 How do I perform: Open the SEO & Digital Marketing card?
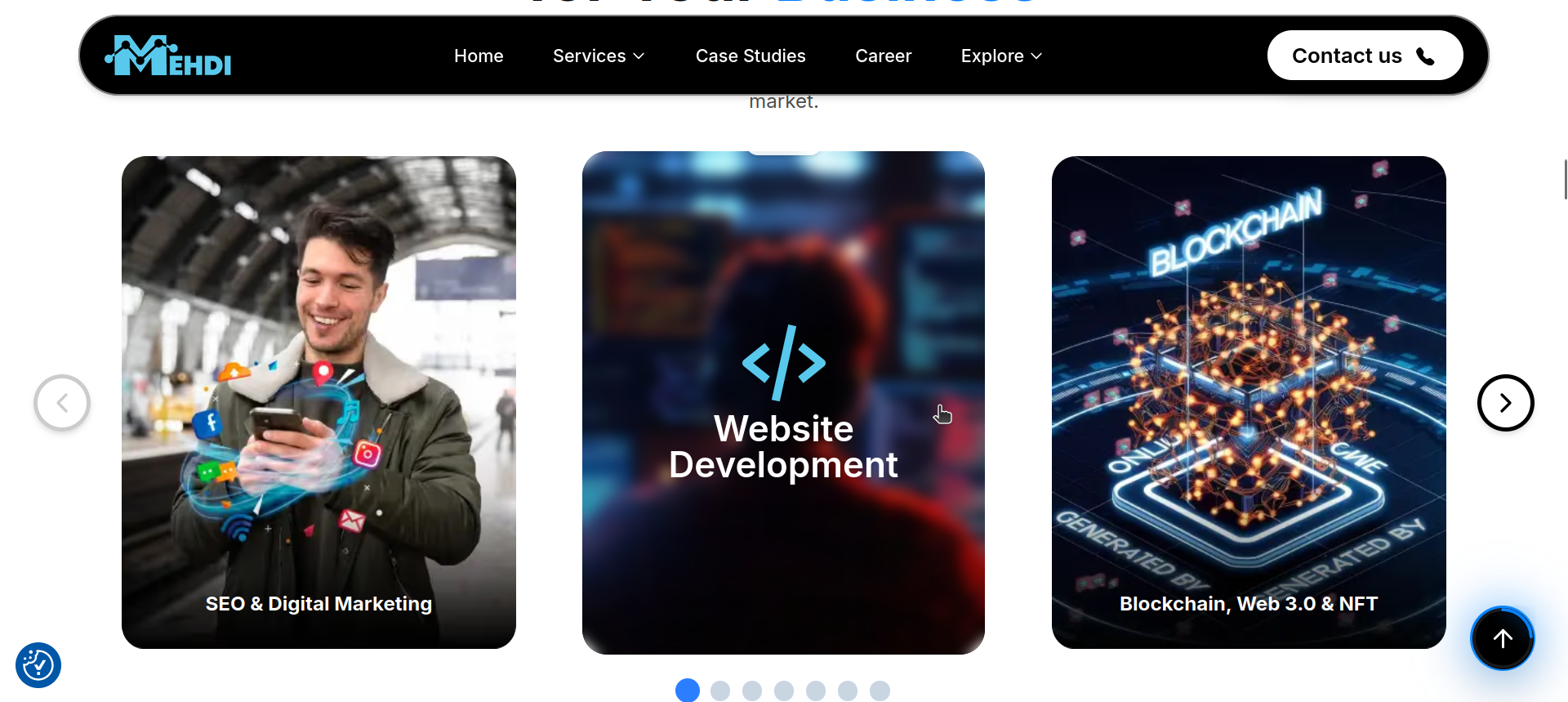[318, 402]
